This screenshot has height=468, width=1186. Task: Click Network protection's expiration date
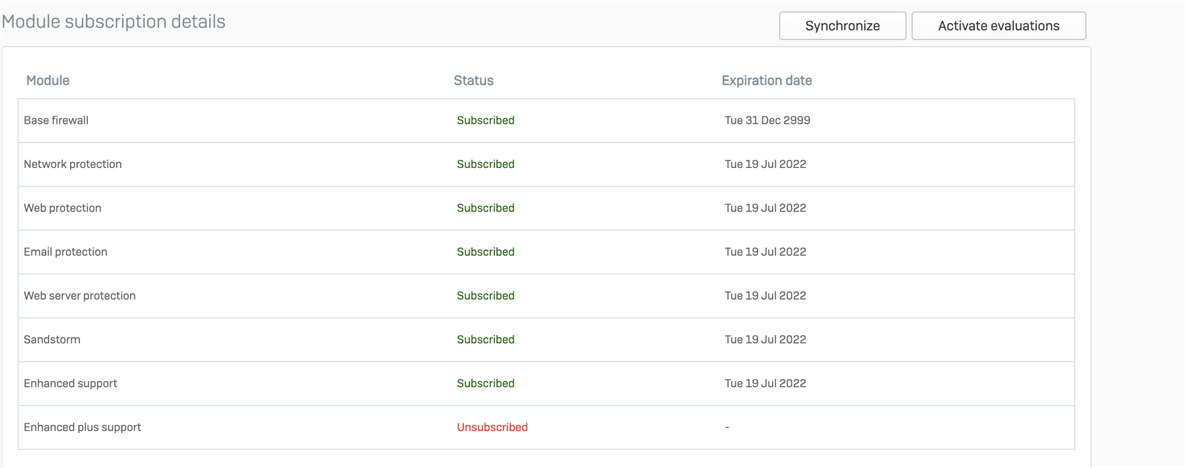click(x=765, y=164)
